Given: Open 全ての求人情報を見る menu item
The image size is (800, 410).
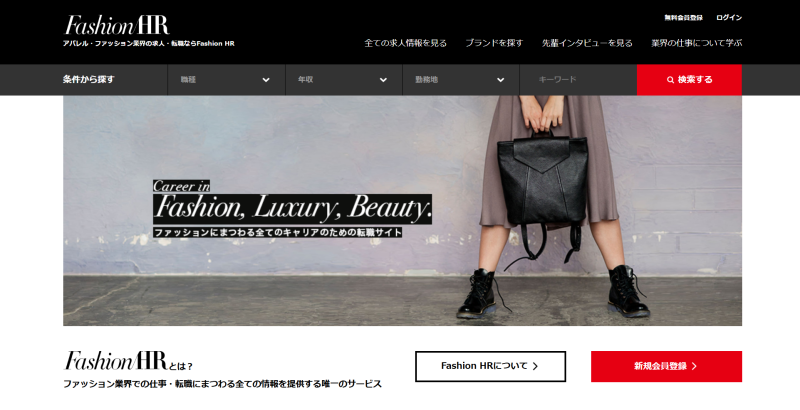Looking at the screenshot, I should [406, 43].
